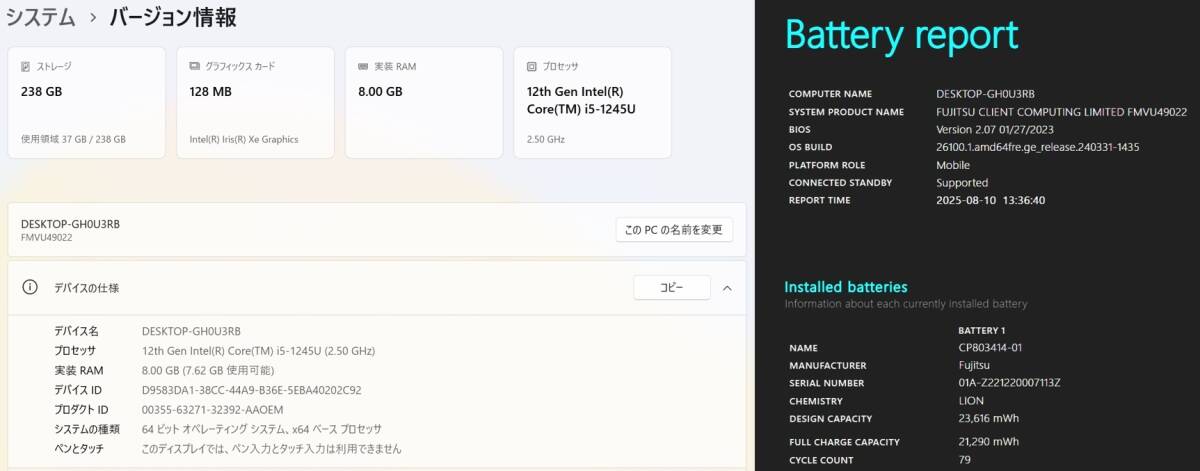Screen dimensions: 1200x471
Task: Click 使用領域 37 GB / 238 GB text
Action: click(x=73, y=139)
